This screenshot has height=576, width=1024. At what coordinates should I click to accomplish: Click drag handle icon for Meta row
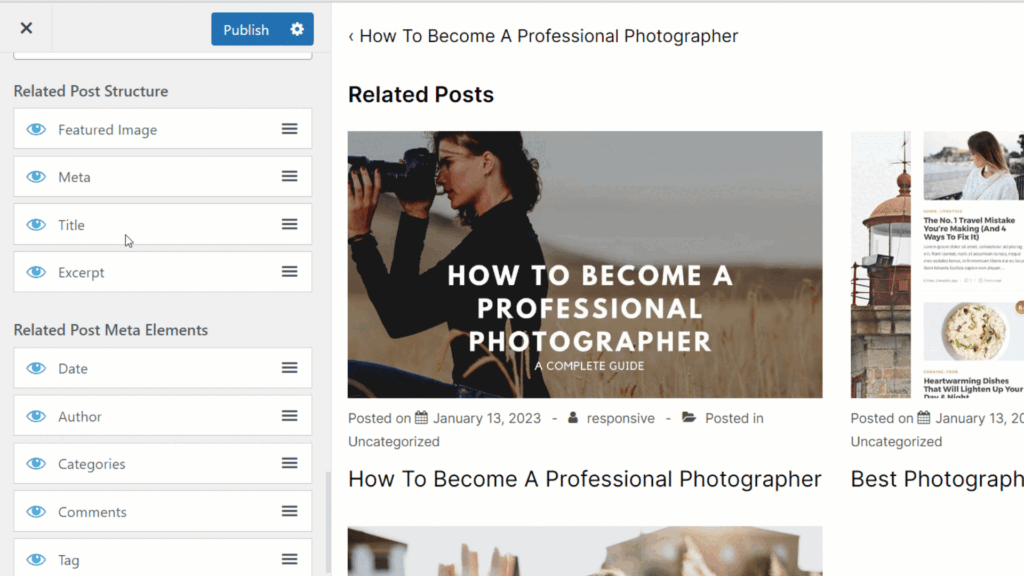[x=289, y=176]
